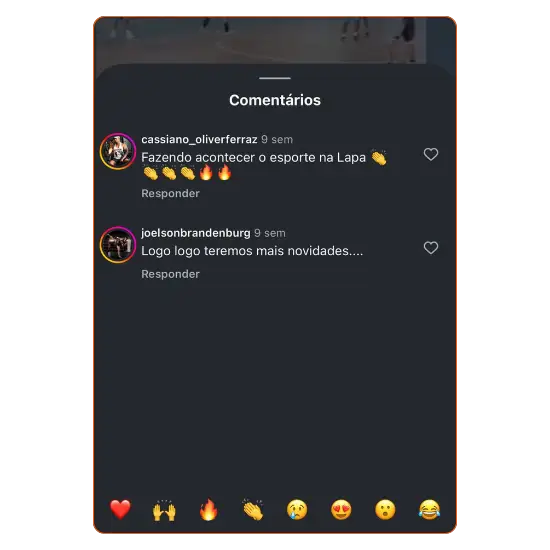
Task: Reply to cassiano_oliverferraz's comment via Responder
Action: pos(170,193)
